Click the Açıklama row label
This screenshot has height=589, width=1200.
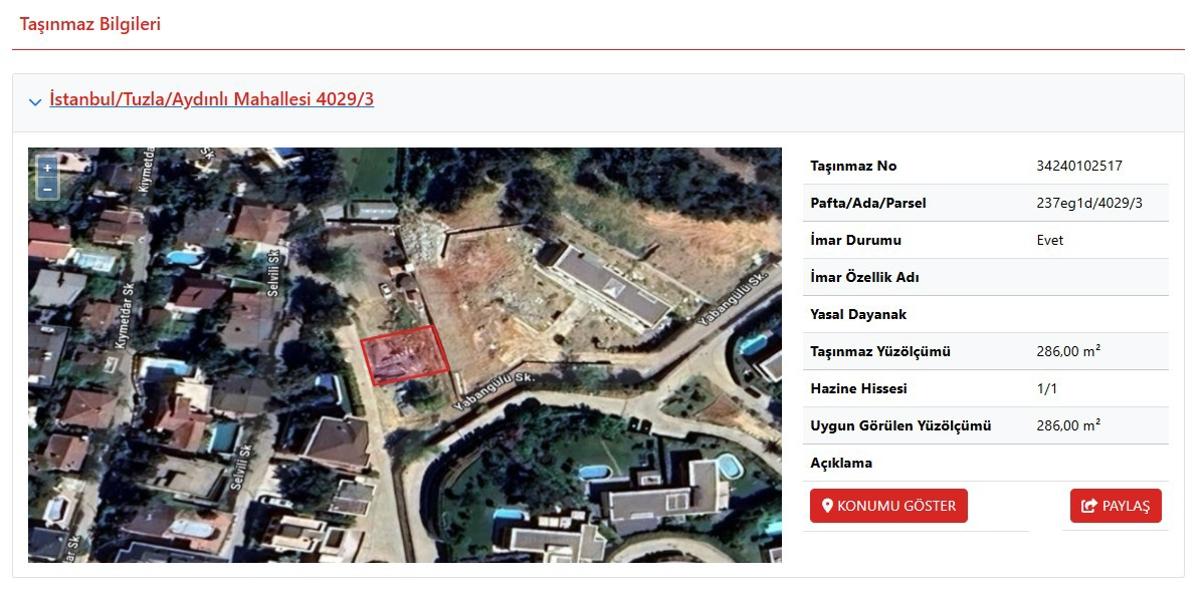[x=840, y=463]
